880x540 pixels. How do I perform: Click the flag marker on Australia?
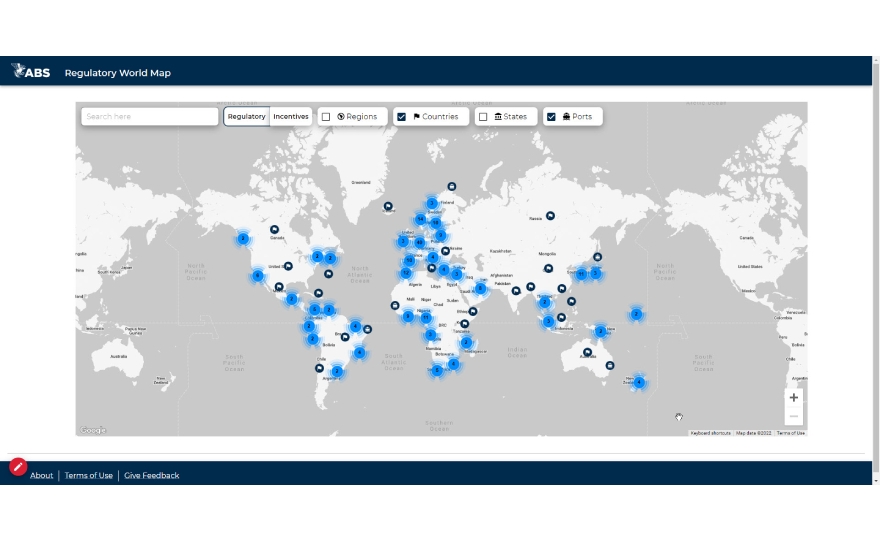(x=587, y=352)
